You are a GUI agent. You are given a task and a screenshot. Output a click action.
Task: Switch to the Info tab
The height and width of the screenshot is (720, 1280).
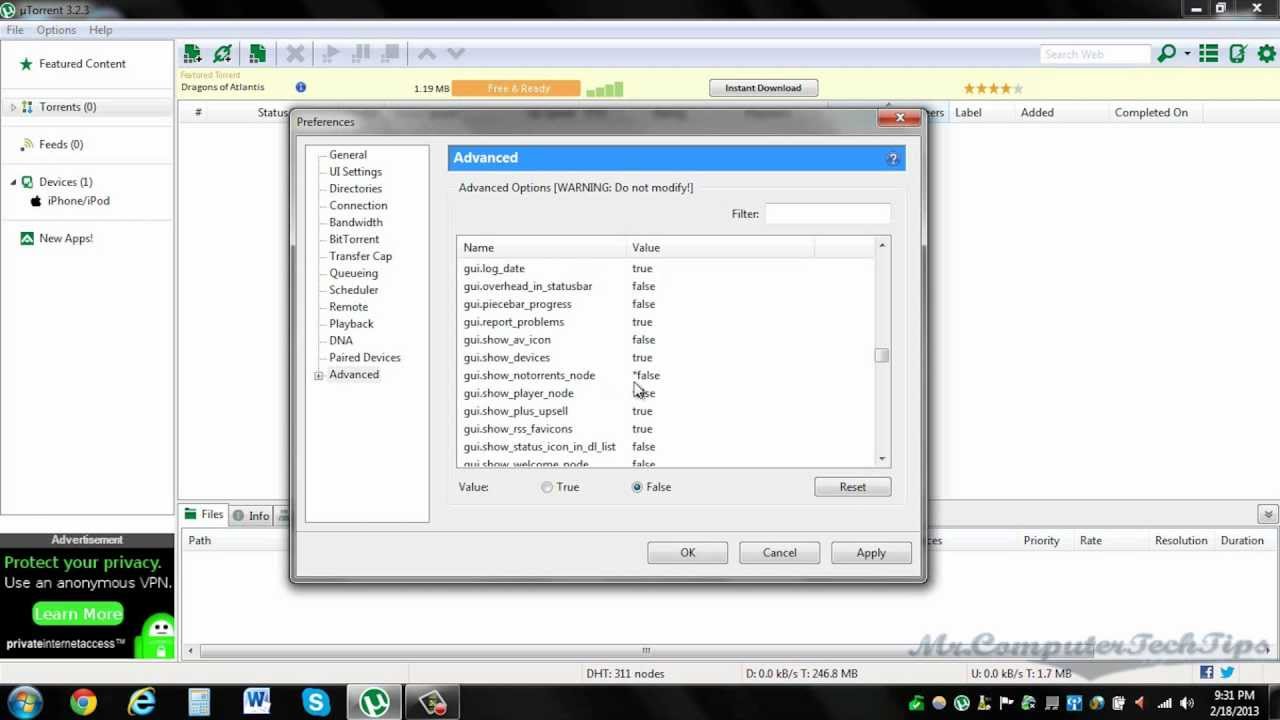250,516
